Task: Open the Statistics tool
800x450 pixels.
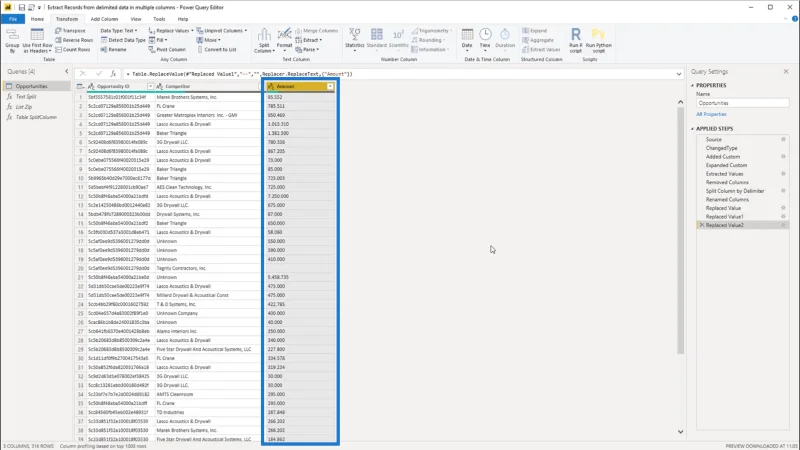Action: coord(355,39)
